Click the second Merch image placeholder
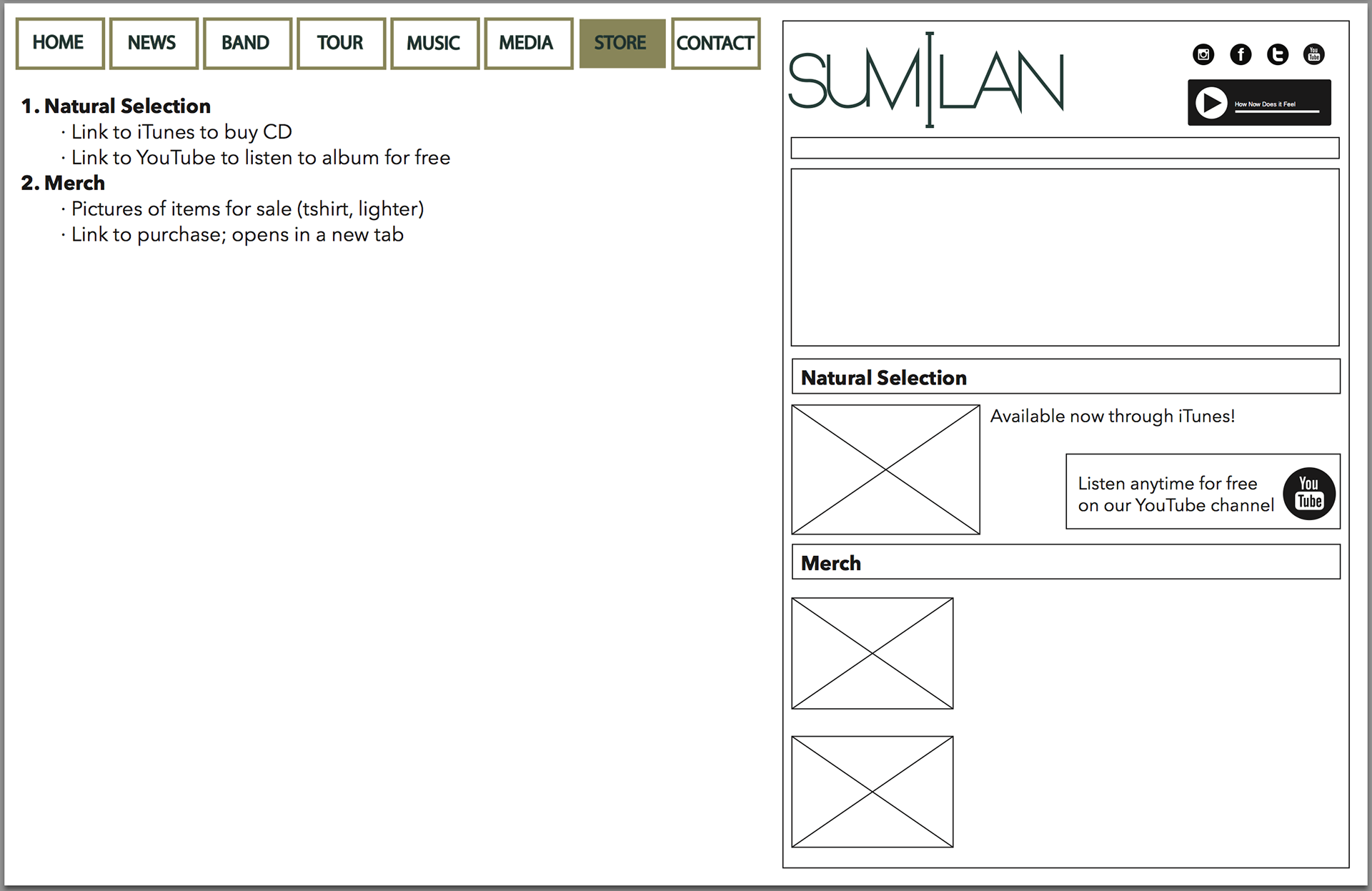Screen dimensions: 1372x891 click(872, 792)
